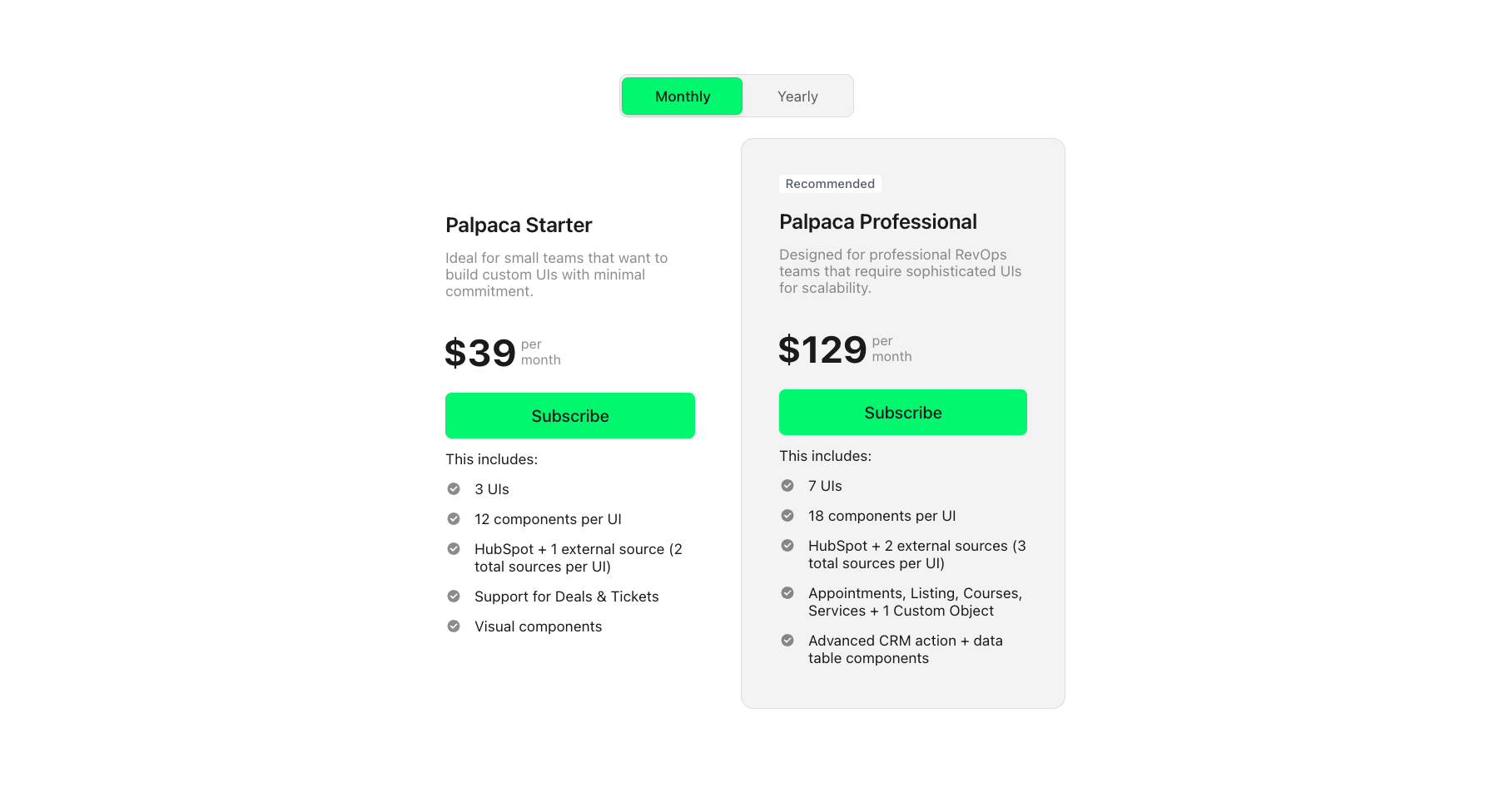This screenshot has height=812, width=1490.
Task: Click the $39 per month price
Action: click(481, 353)
